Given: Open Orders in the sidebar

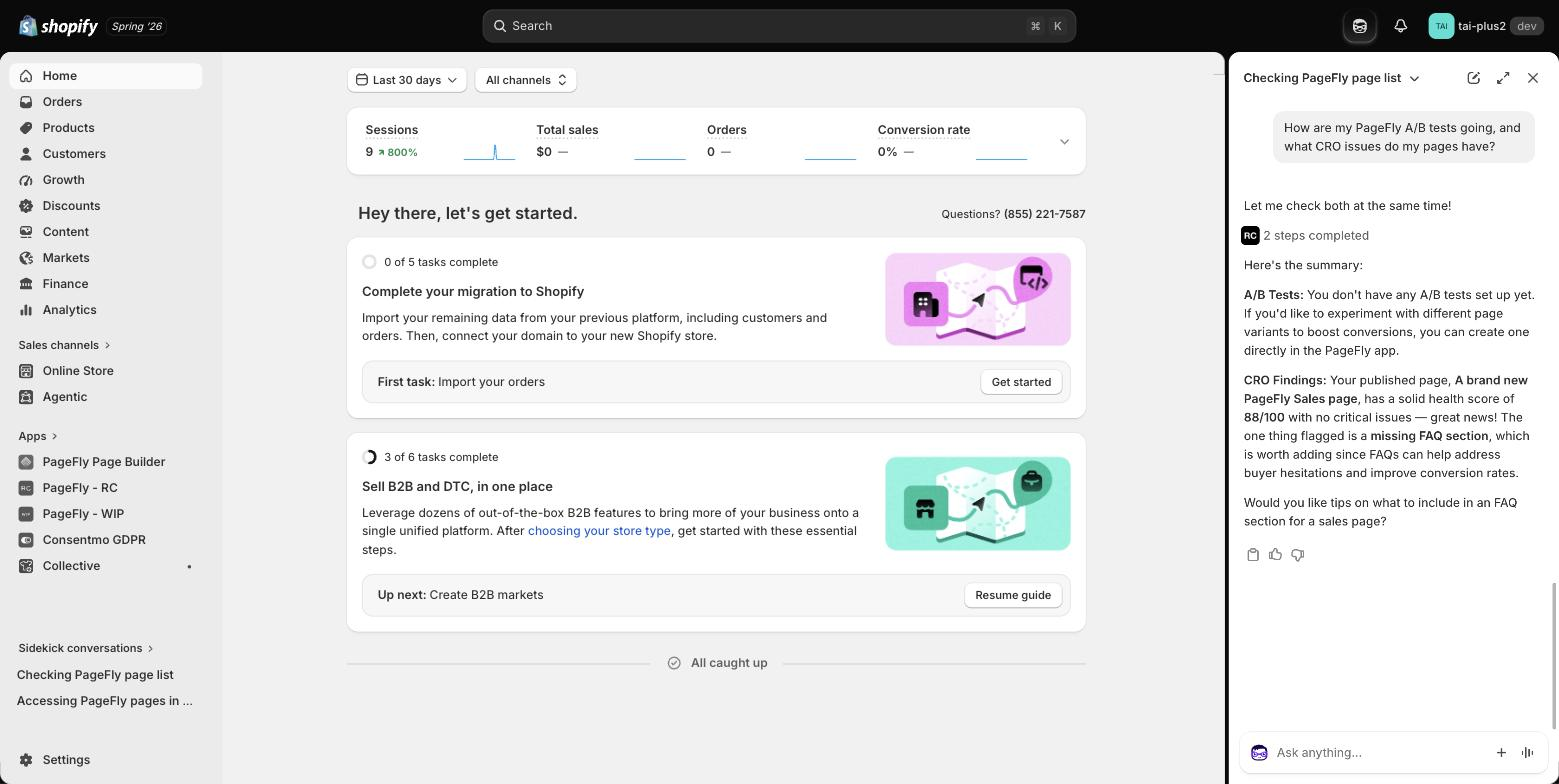Looking at the screenshot, I should coord(105,102).
